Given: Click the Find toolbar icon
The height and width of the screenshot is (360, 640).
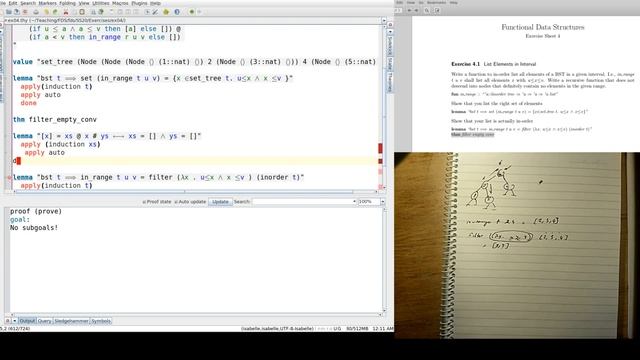Looking at the screenshot, I should pyautogui.click(x=93, y=12).
